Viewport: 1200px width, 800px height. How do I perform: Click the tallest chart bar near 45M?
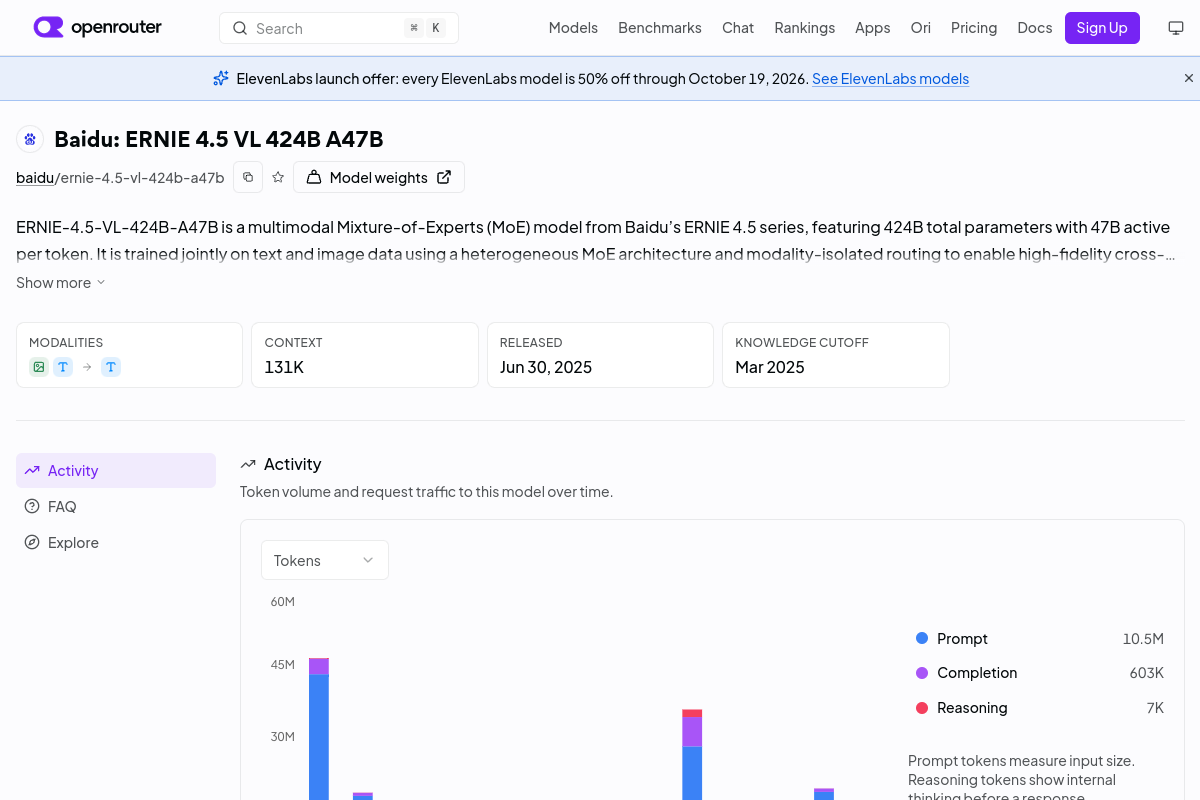click(319, 729)
